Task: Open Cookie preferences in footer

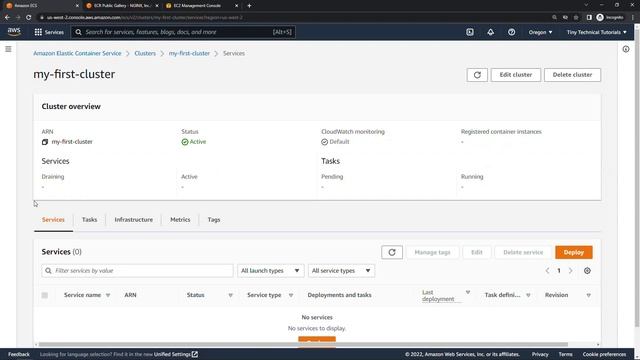Action: (604, 354)
